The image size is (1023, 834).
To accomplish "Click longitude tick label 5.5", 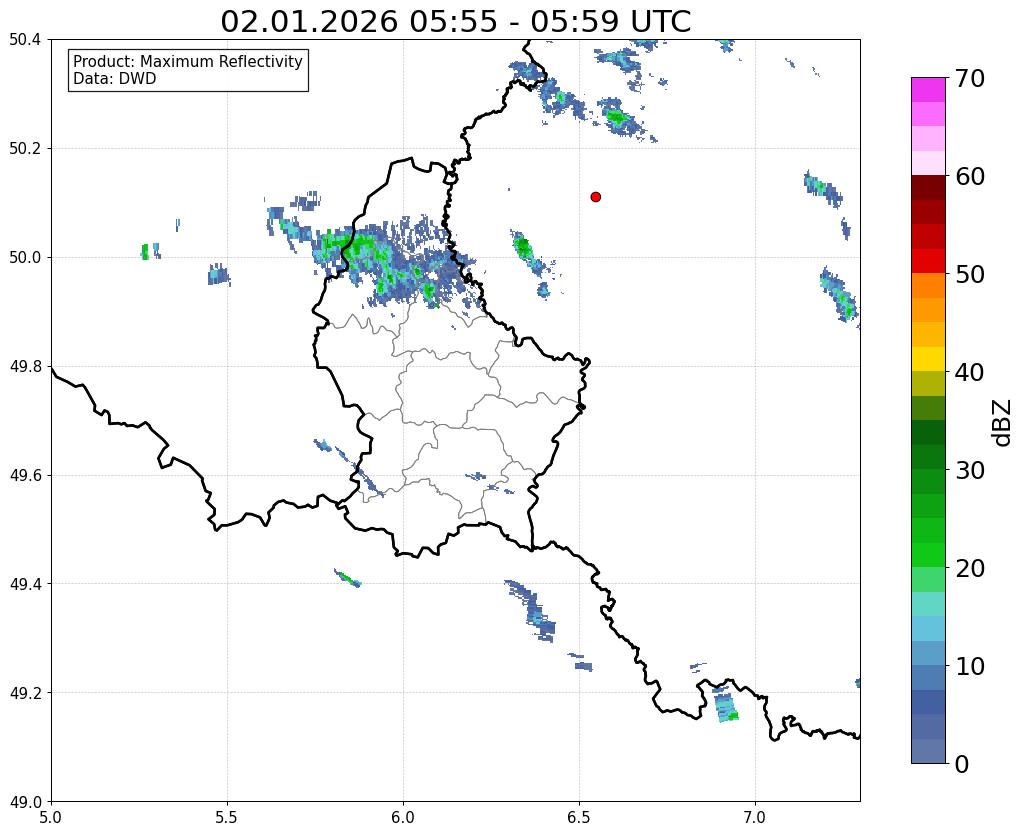I will [x=227, y=817].
